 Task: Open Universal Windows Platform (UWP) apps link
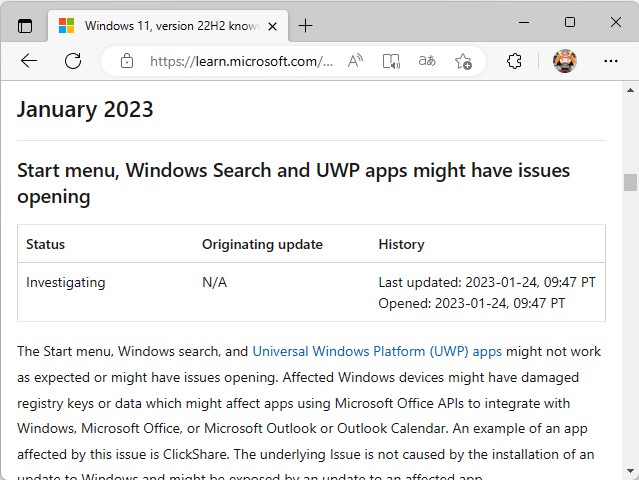coord(377,352)
